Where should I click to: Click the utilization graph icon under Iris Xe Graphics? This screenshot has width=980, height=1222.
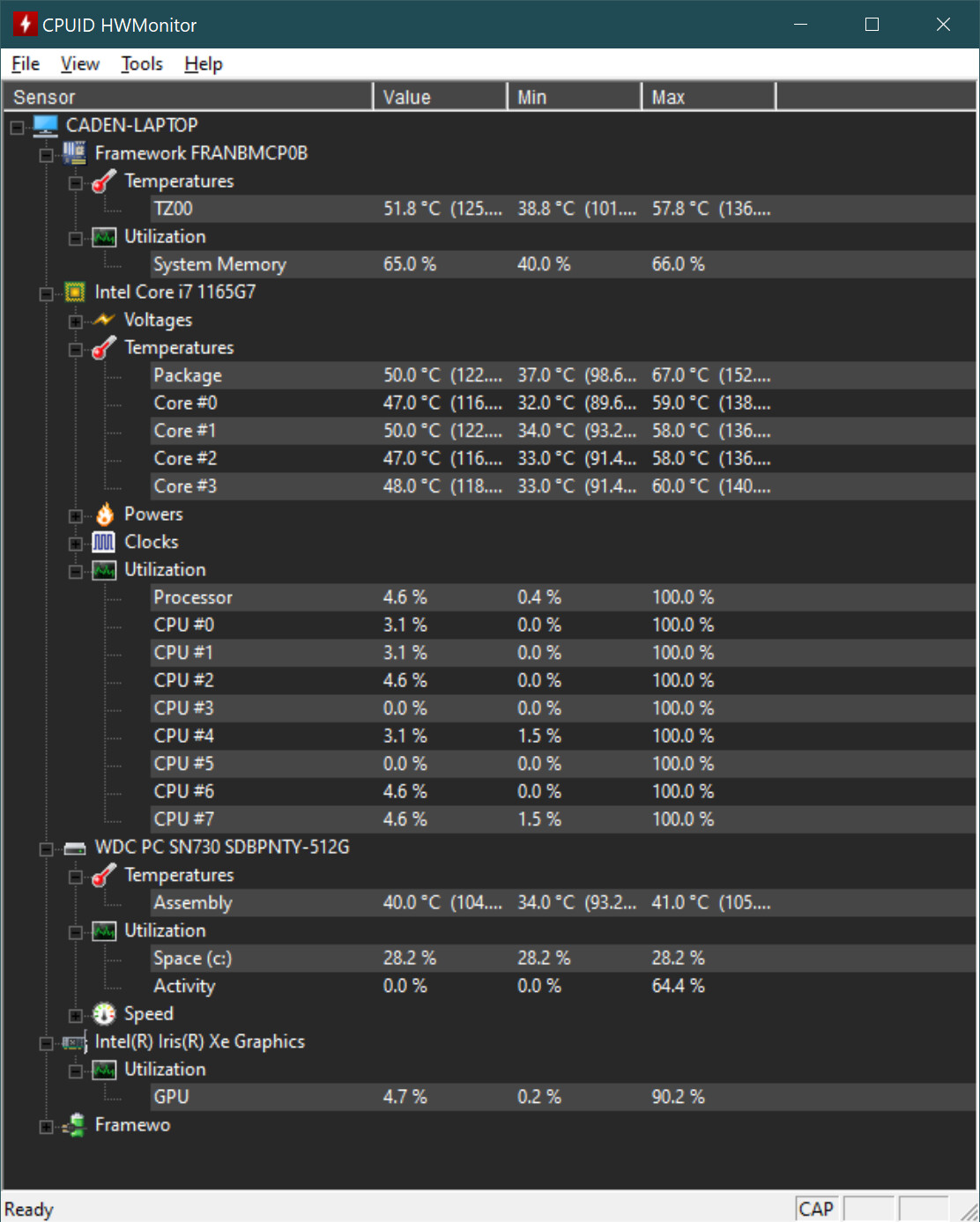(104, 1070)
